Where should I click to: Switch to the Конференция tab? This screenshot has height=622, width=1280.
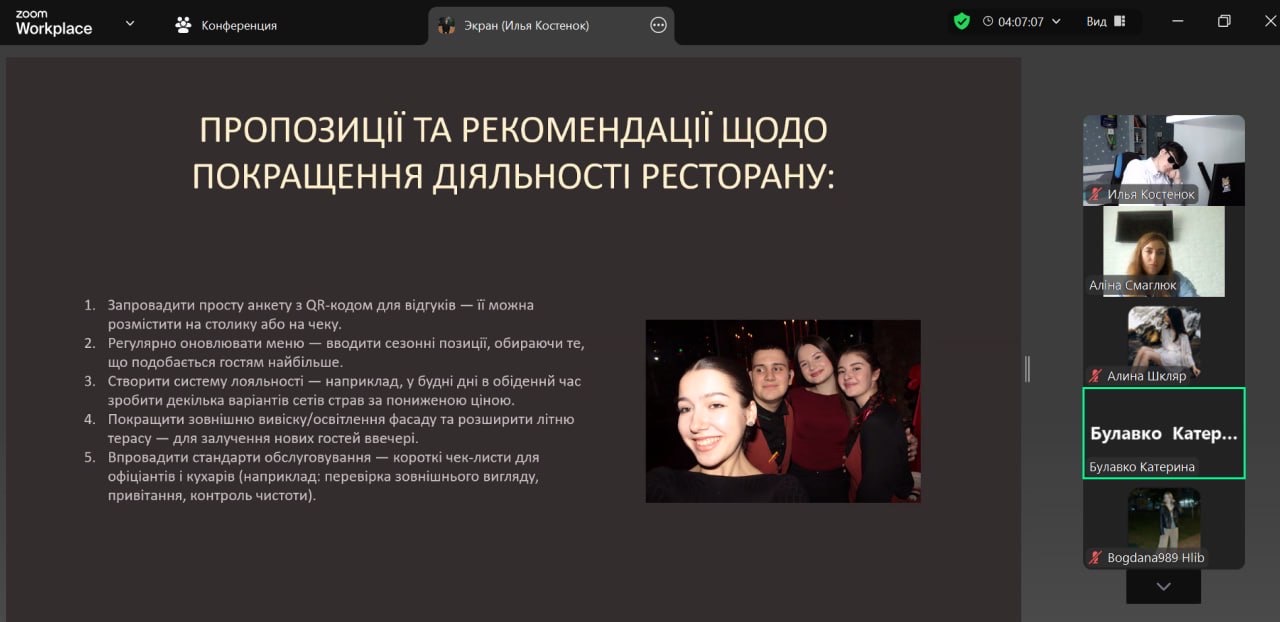(227, 25)
